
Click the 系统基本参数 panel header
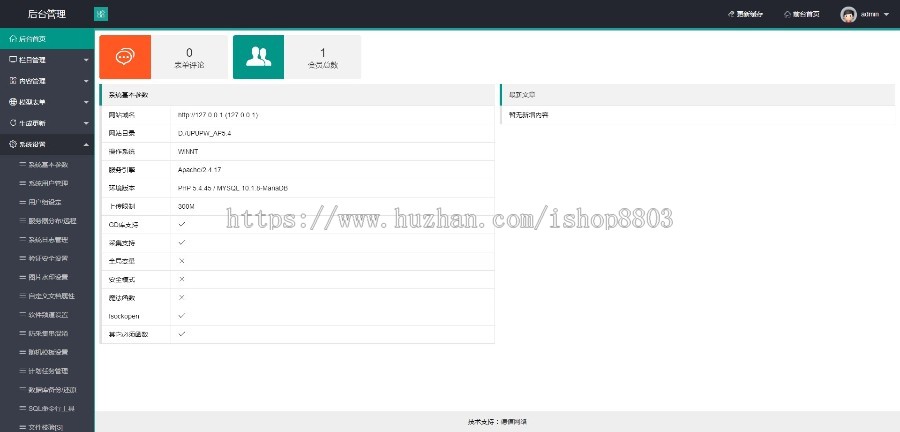pyautogui.click(x=297, y=95)
